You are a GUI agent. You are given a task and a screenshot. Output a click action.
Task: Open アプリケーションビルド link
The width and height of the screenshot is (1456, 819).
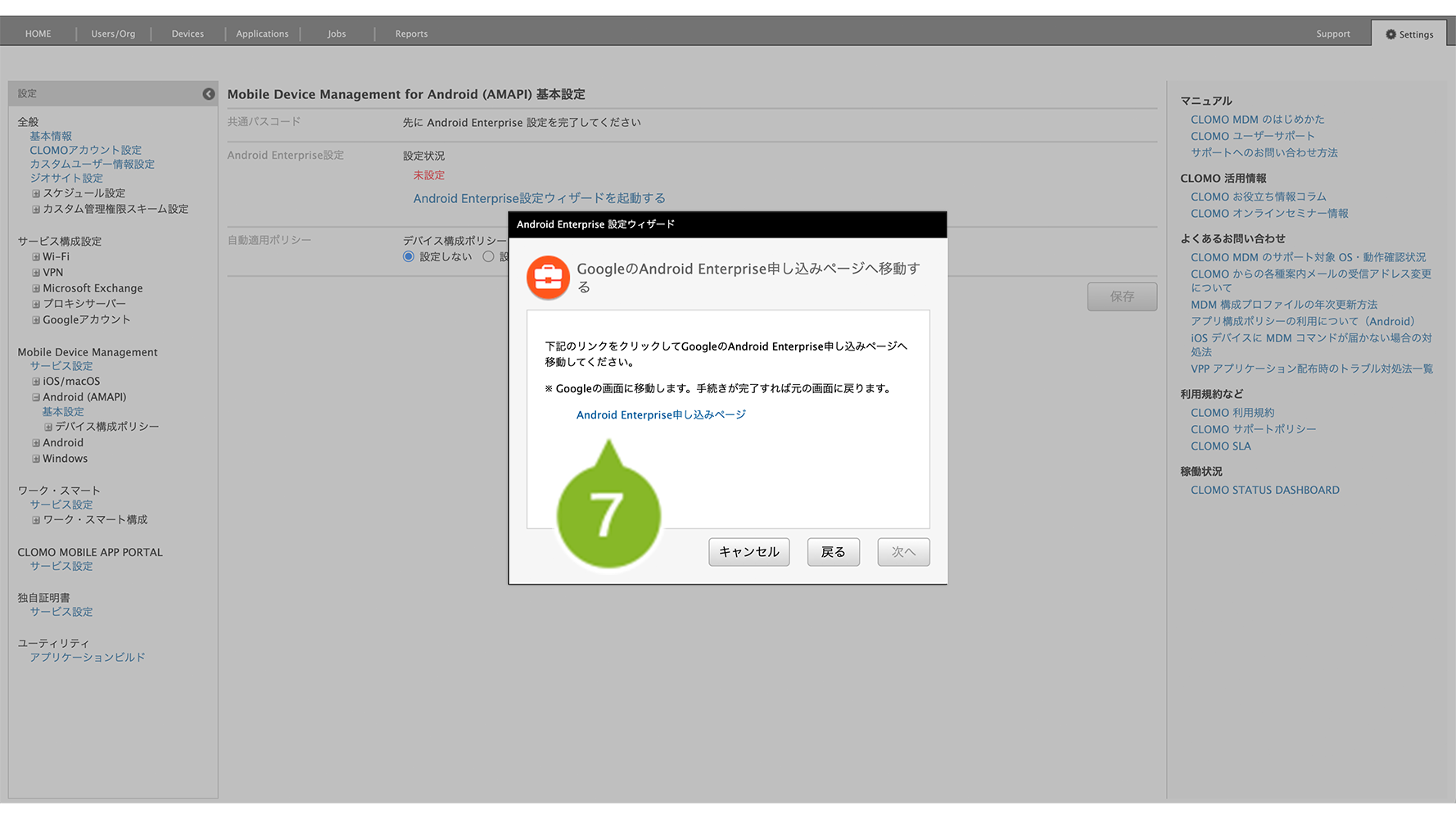88,657
